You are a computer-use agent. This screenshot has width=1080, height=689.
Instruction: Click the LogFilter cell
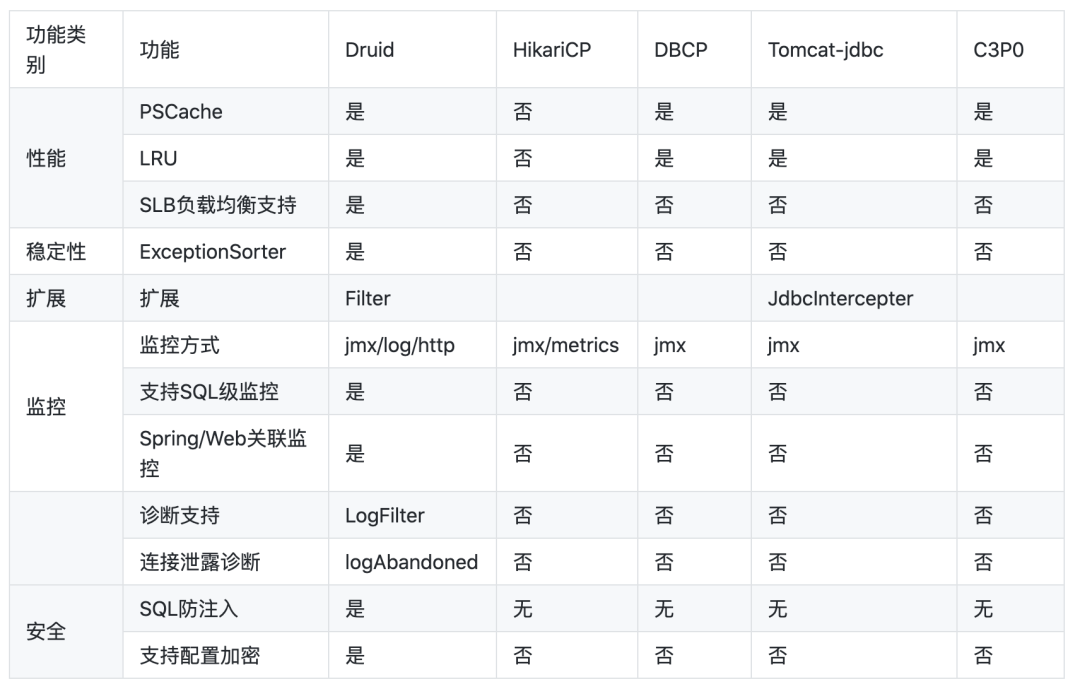(384, 516)
